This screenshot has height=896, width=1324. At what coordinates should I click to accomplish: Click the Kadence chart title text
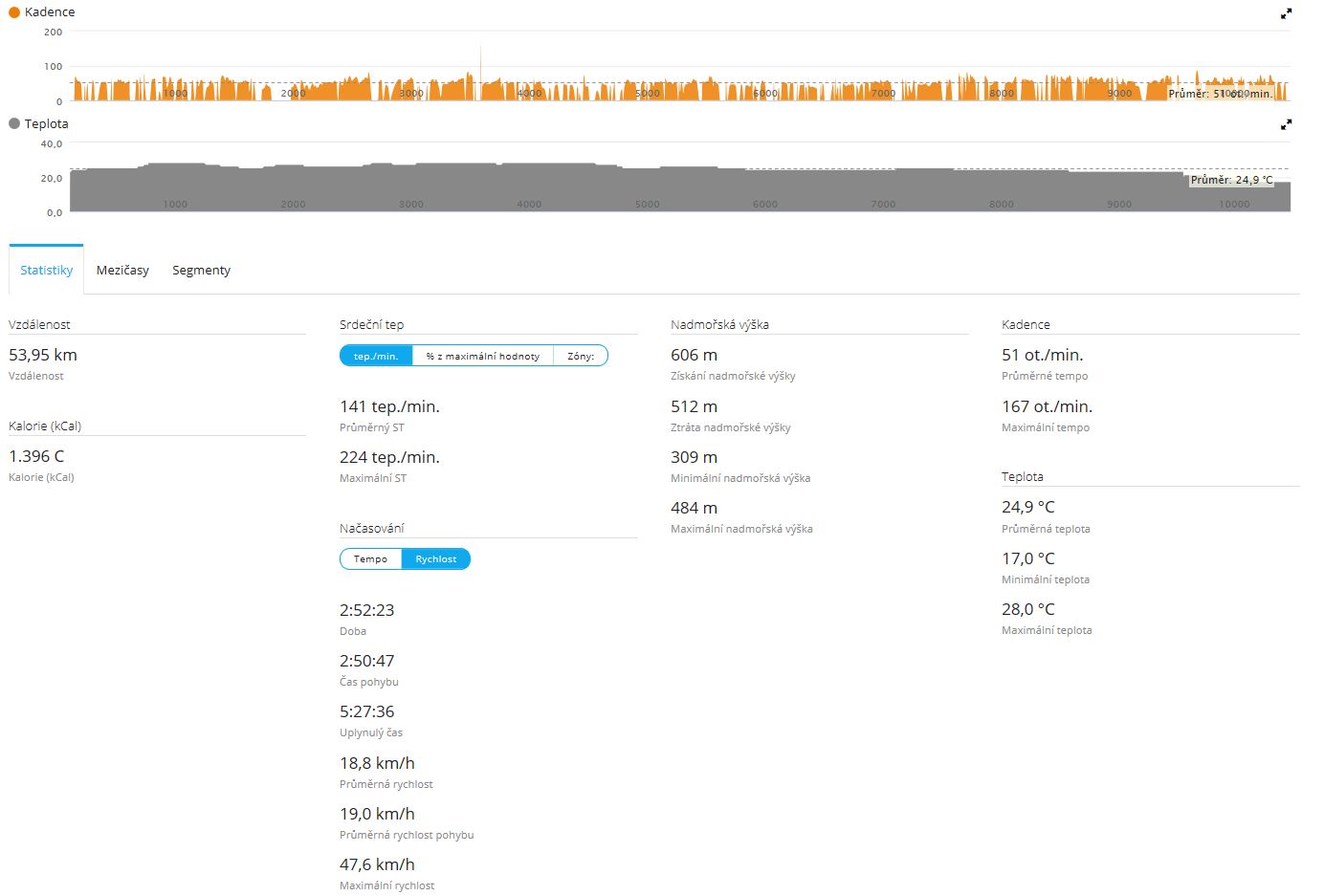50,12
